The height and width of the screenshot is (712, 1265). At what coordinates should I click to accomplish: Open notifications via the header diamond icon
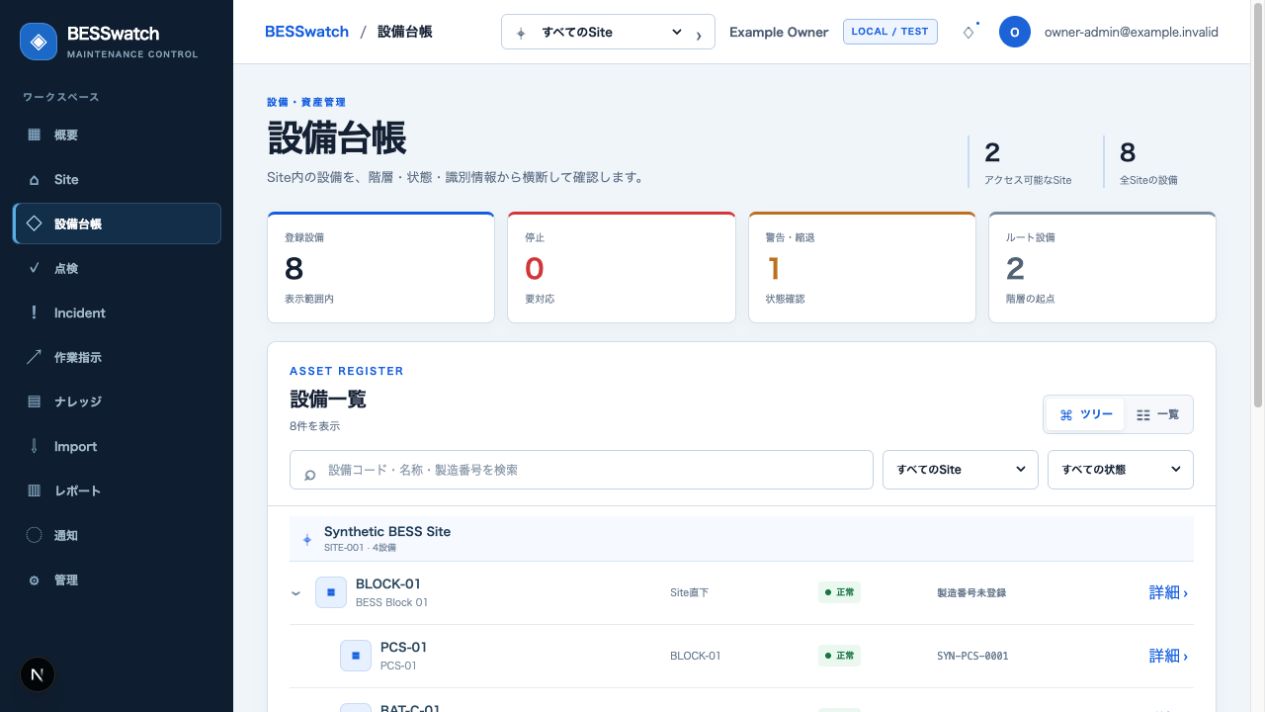coord(968,32)
